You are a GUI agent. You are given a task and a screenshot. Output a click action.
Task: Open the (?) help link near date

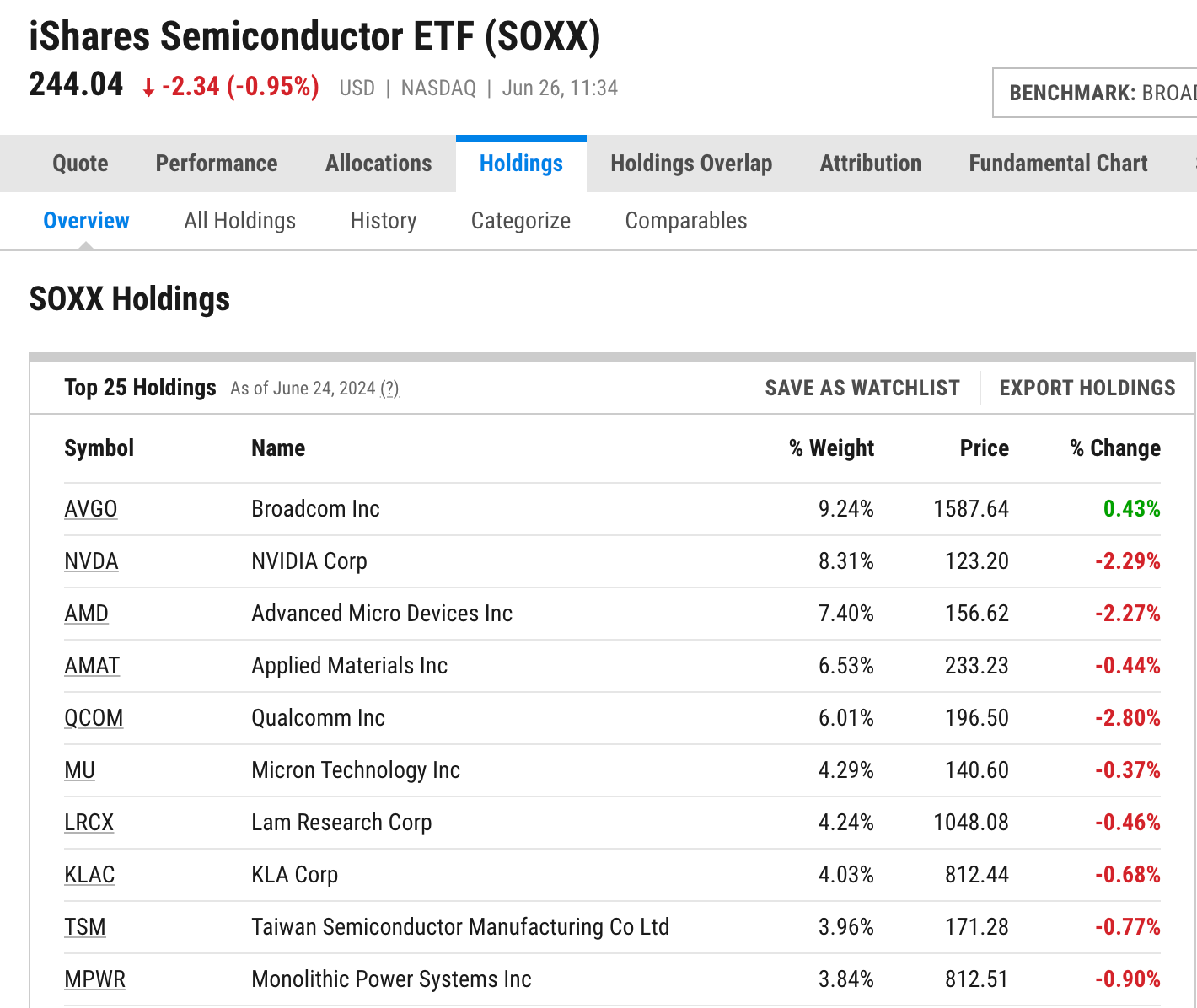tap(389, 389)
